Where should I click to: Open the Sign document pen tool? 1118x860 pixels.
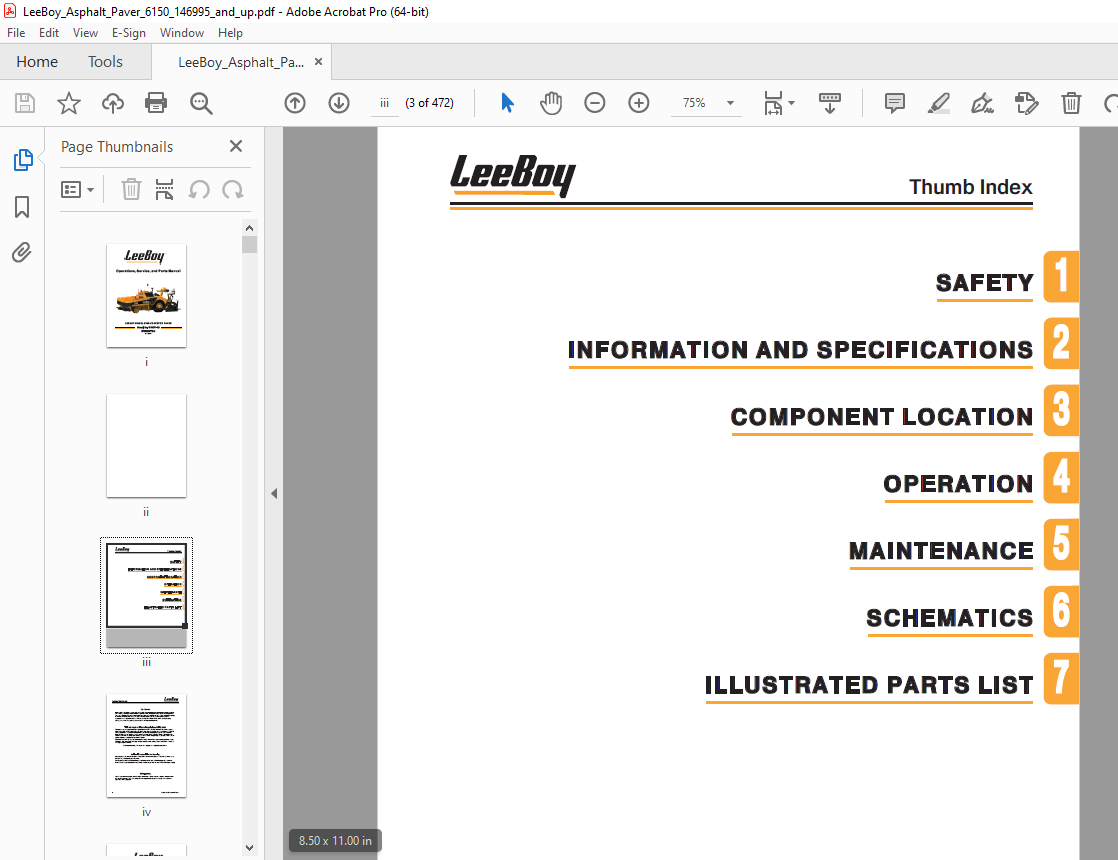(x=983, y=103)
